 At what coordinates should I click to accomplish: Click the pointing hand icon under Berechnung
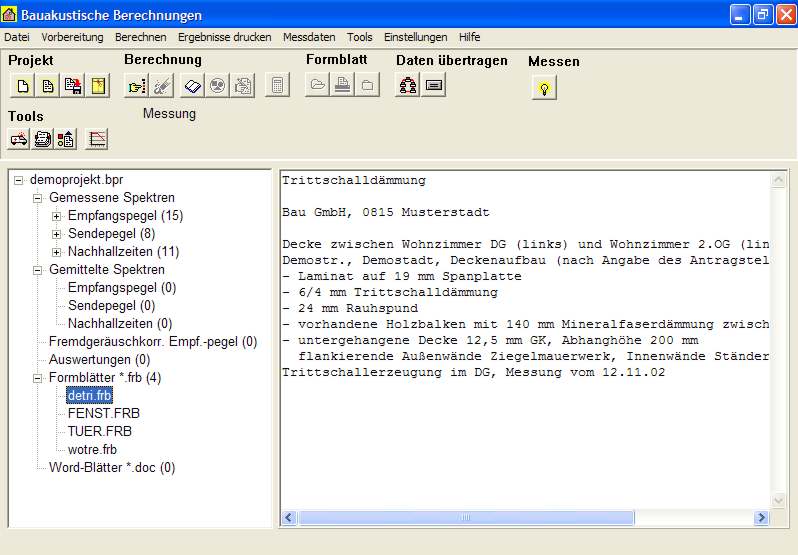tap(136, 85)
